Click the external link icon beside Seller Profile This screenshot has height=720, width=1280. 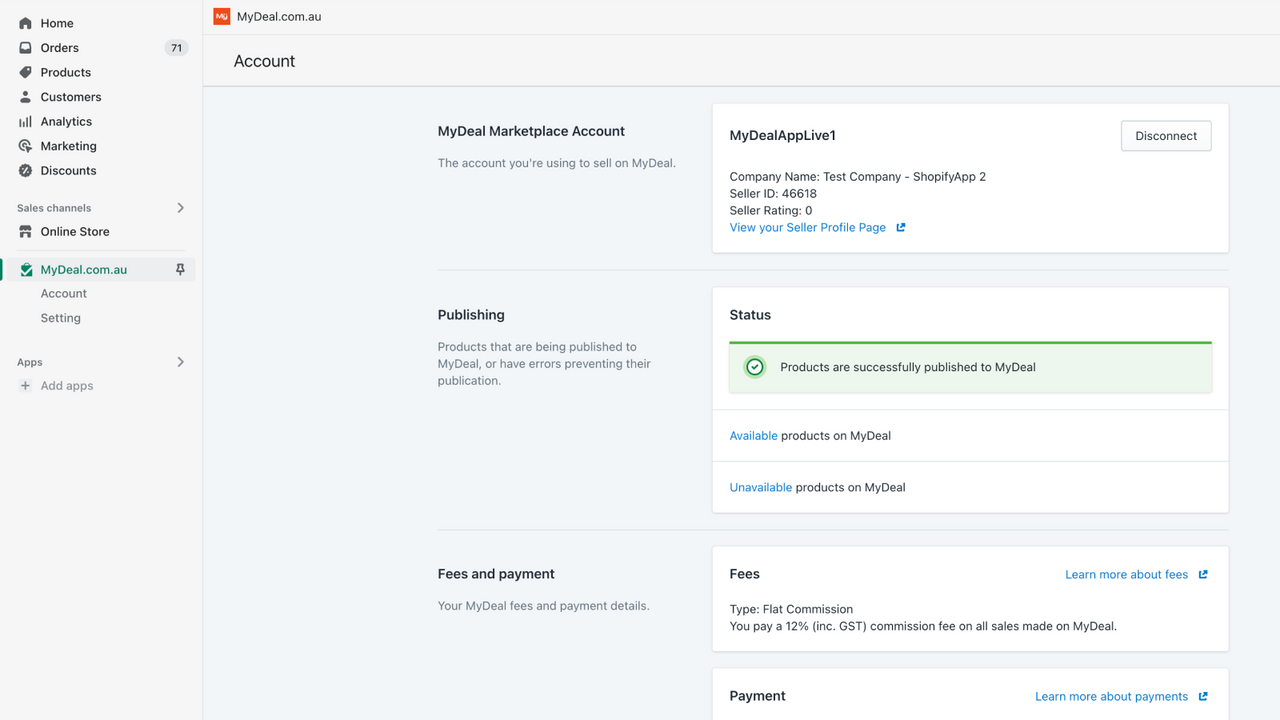pyautogui.click(x=902, y=227)
